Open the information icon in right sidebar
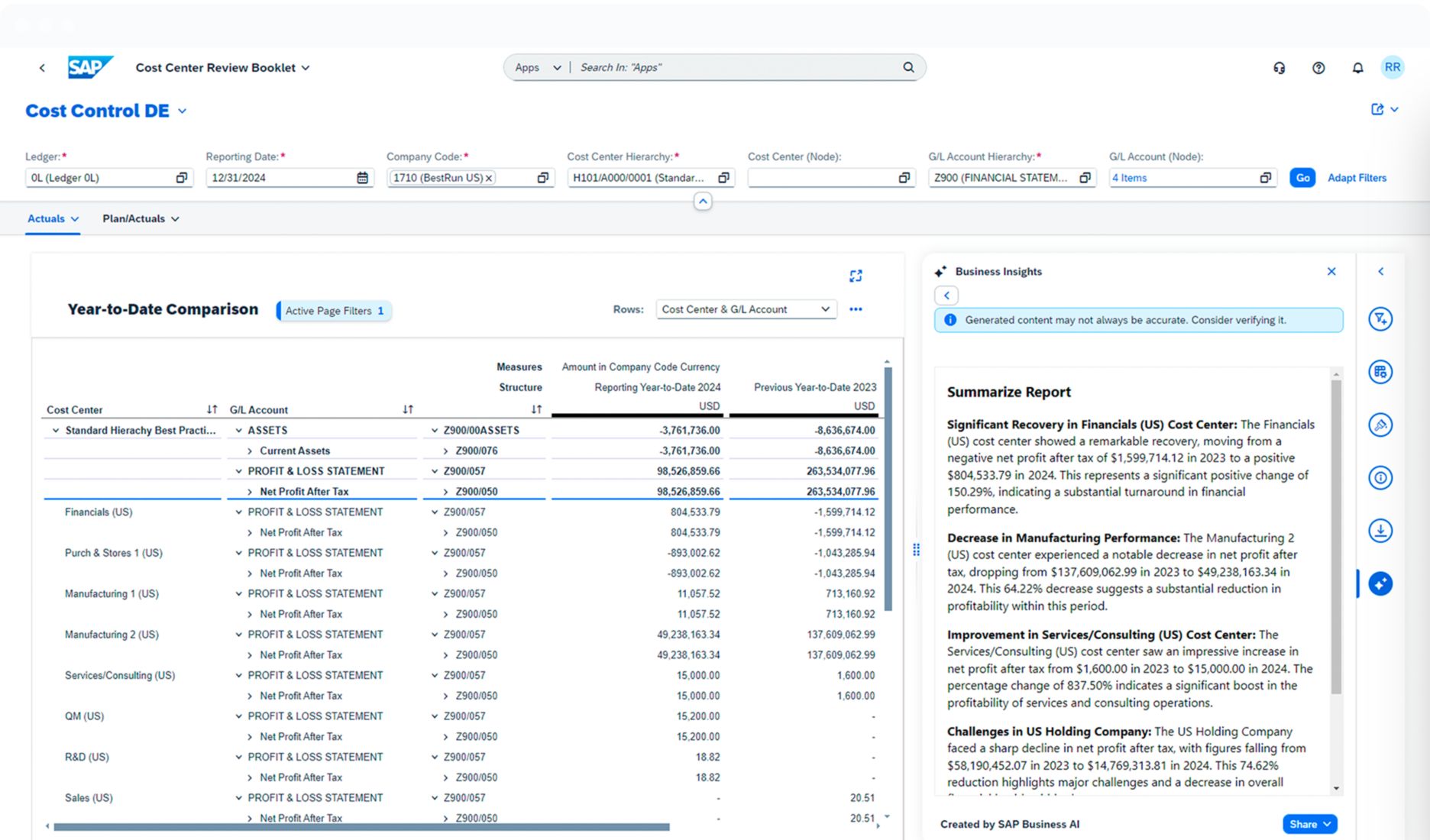1430x840 pixels. pyautogui.click(x=1380, y=478)
